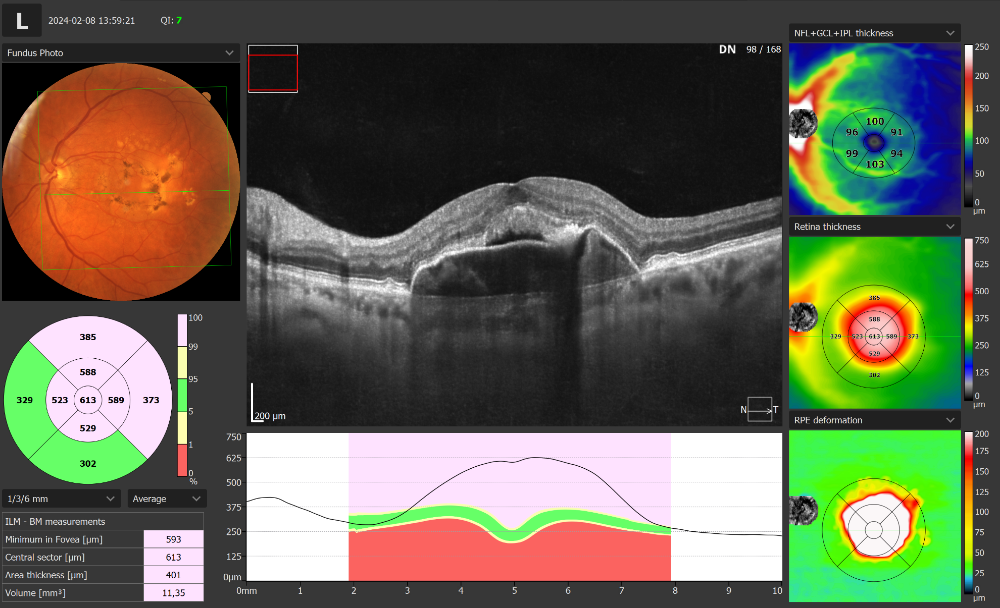
Task: Click the optic disc on NFL+GCL+IPL map
Action: 801,124
